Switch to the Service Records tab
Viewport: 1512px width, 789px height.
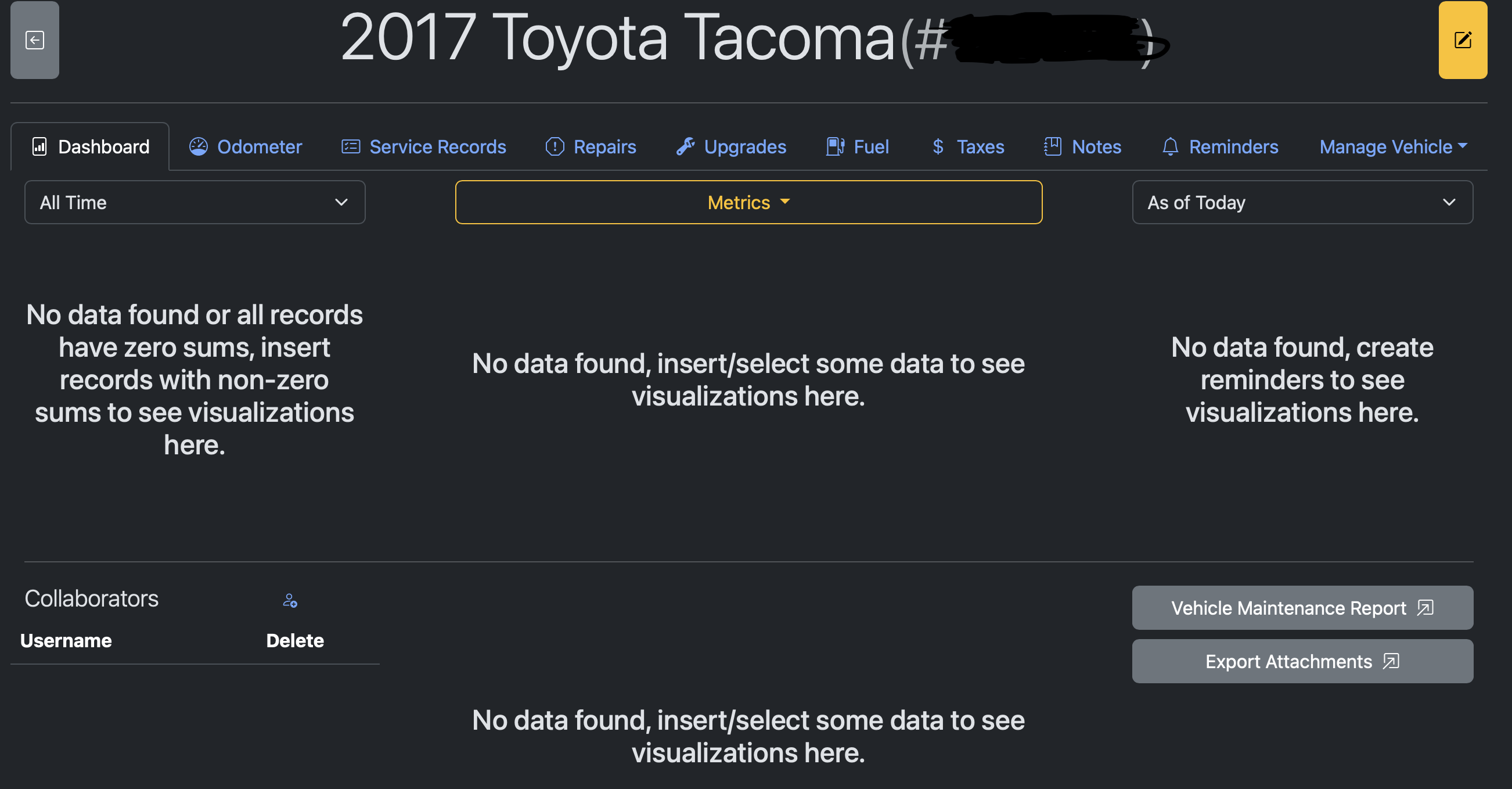click(x=423, y=146)
